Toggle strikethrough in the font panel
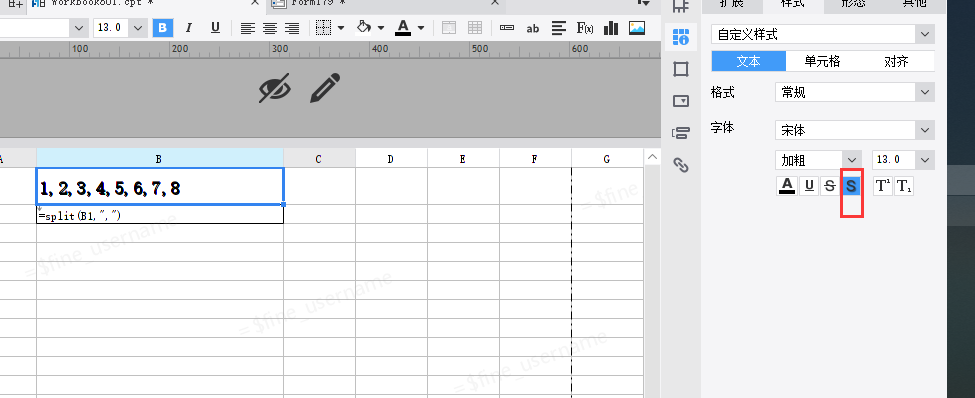 (x=829, y=185)
